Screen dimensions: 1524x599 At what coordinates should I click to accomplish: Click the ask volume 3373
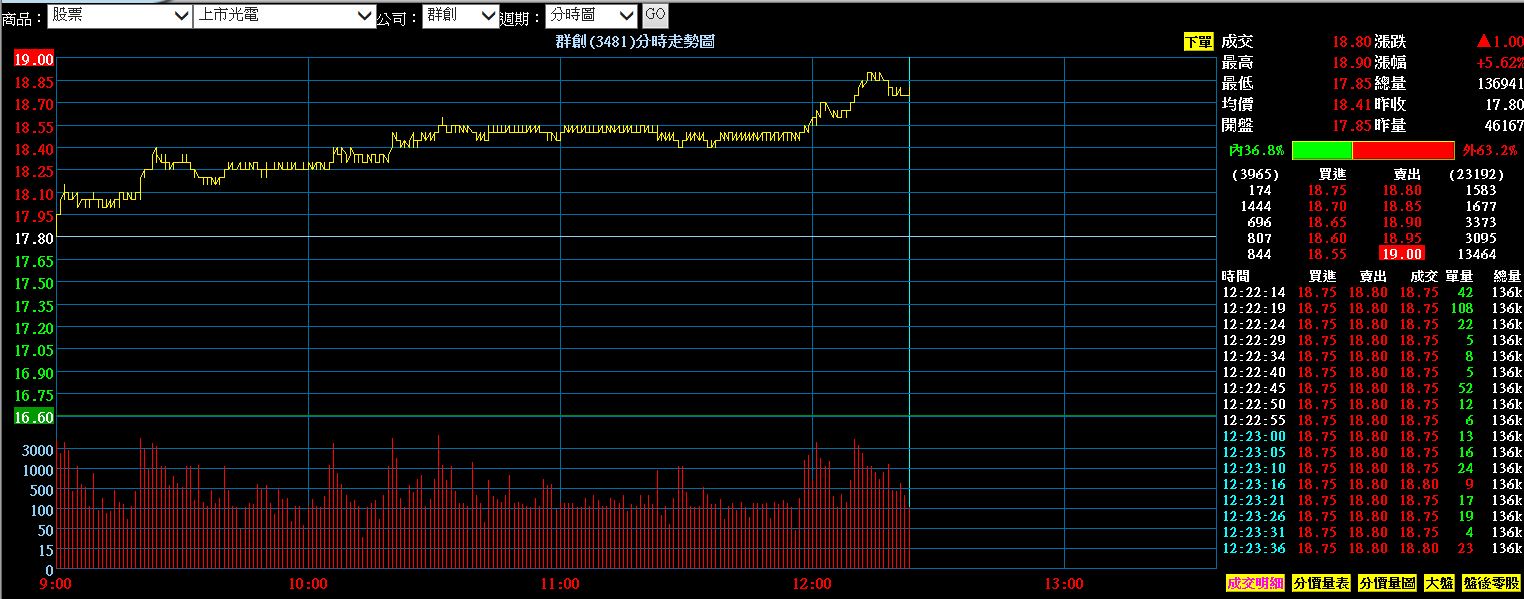1479,222
